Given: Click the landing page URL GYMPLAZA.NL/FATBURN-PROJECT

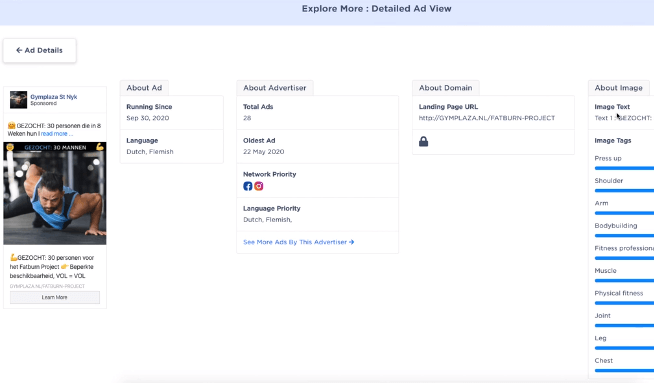Looking at the screenshot, I should pyautogui.click(x=487, y=118).
